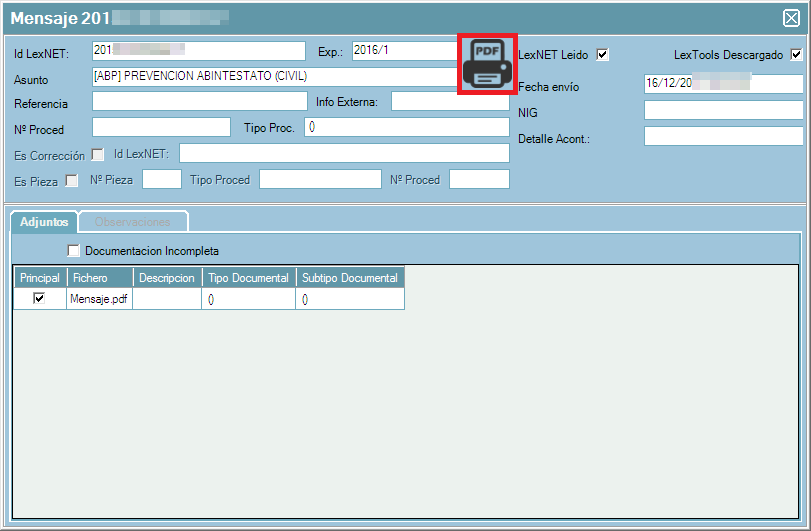Click the Detalle Acont. field
This screenshot has height=531, width=811.
coord(723,136)
